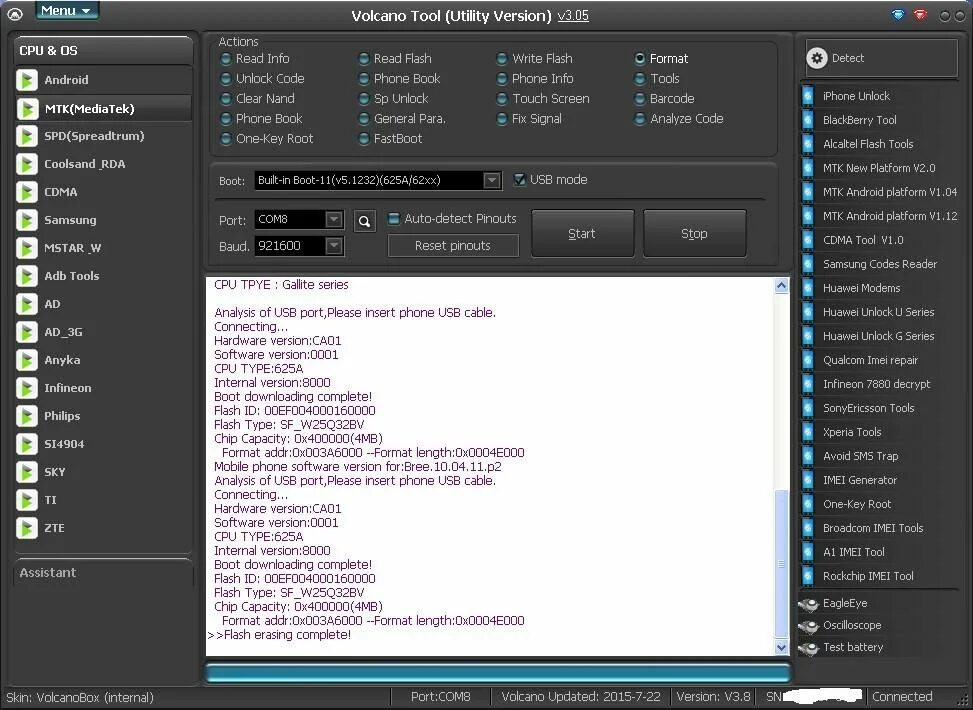This screenshot has width=973, height=710.
Task: Select the Format action
Action: [661, 59]
